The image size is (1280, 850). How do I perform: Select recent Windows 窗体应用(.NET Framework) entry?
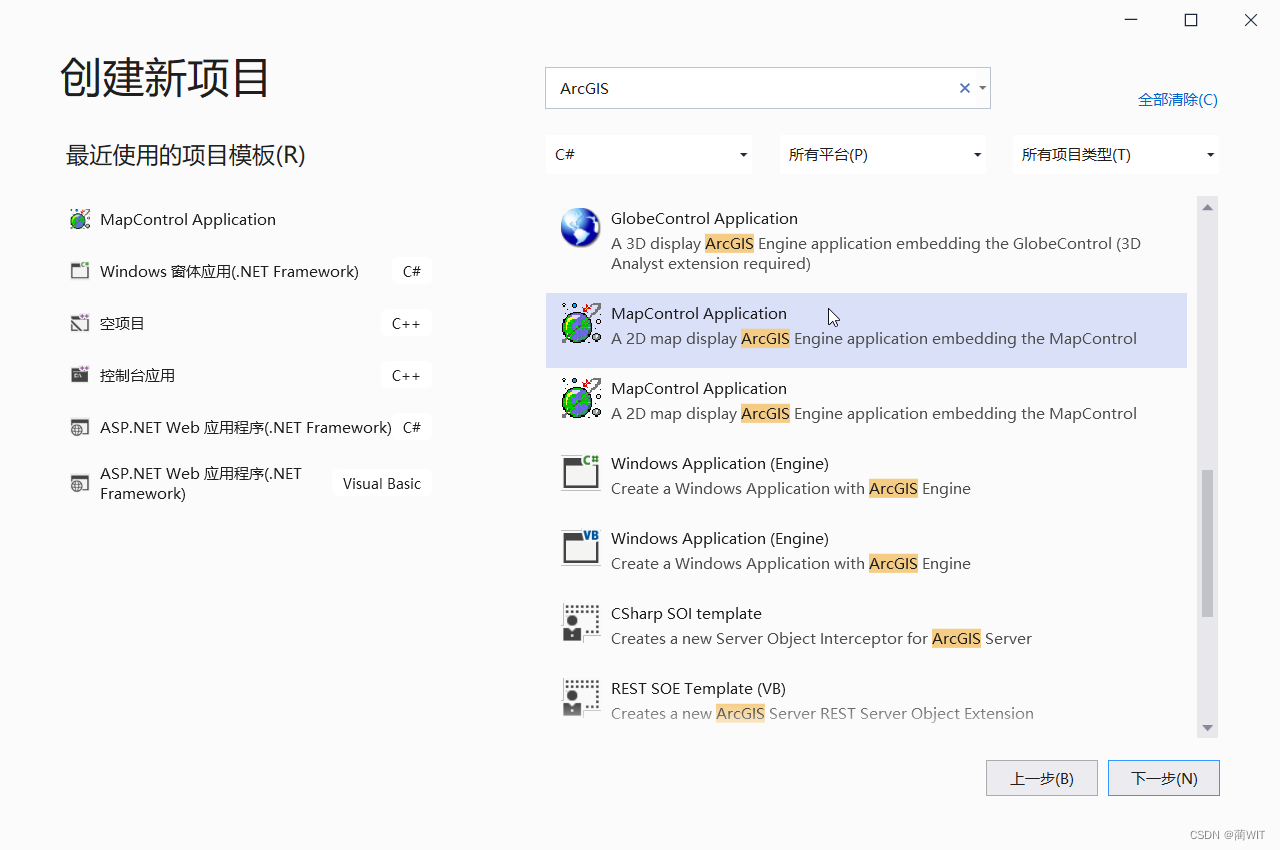(229, 271)
